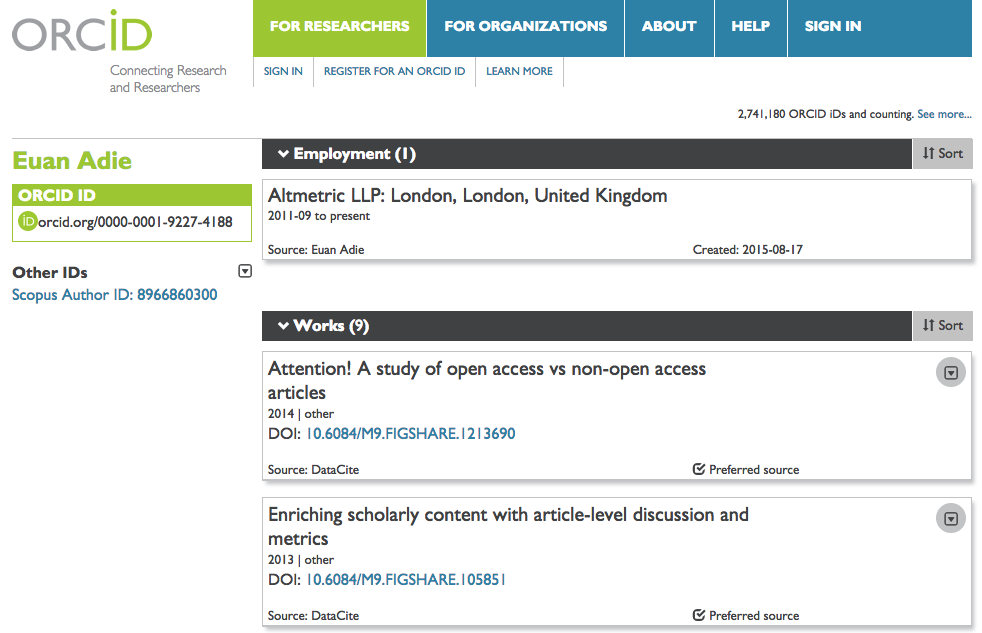Viewport: 982px width, 633px height.
Task: Open the Help menu
Action: (x=750, y=28)
